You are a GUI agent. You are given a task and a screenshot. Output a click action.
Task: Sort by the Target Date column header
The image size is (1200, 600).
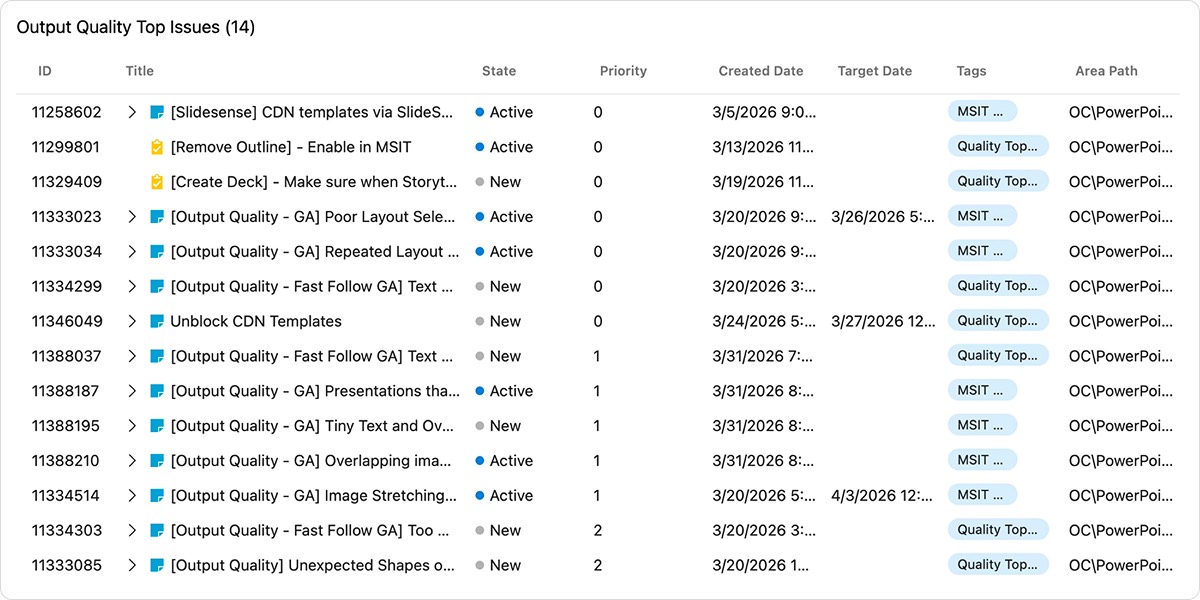point(875,71)
